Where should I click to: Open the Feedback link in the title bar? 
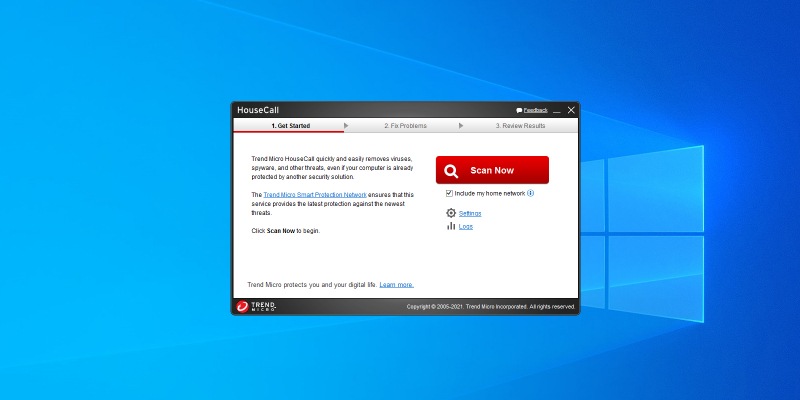coord(535,110)
